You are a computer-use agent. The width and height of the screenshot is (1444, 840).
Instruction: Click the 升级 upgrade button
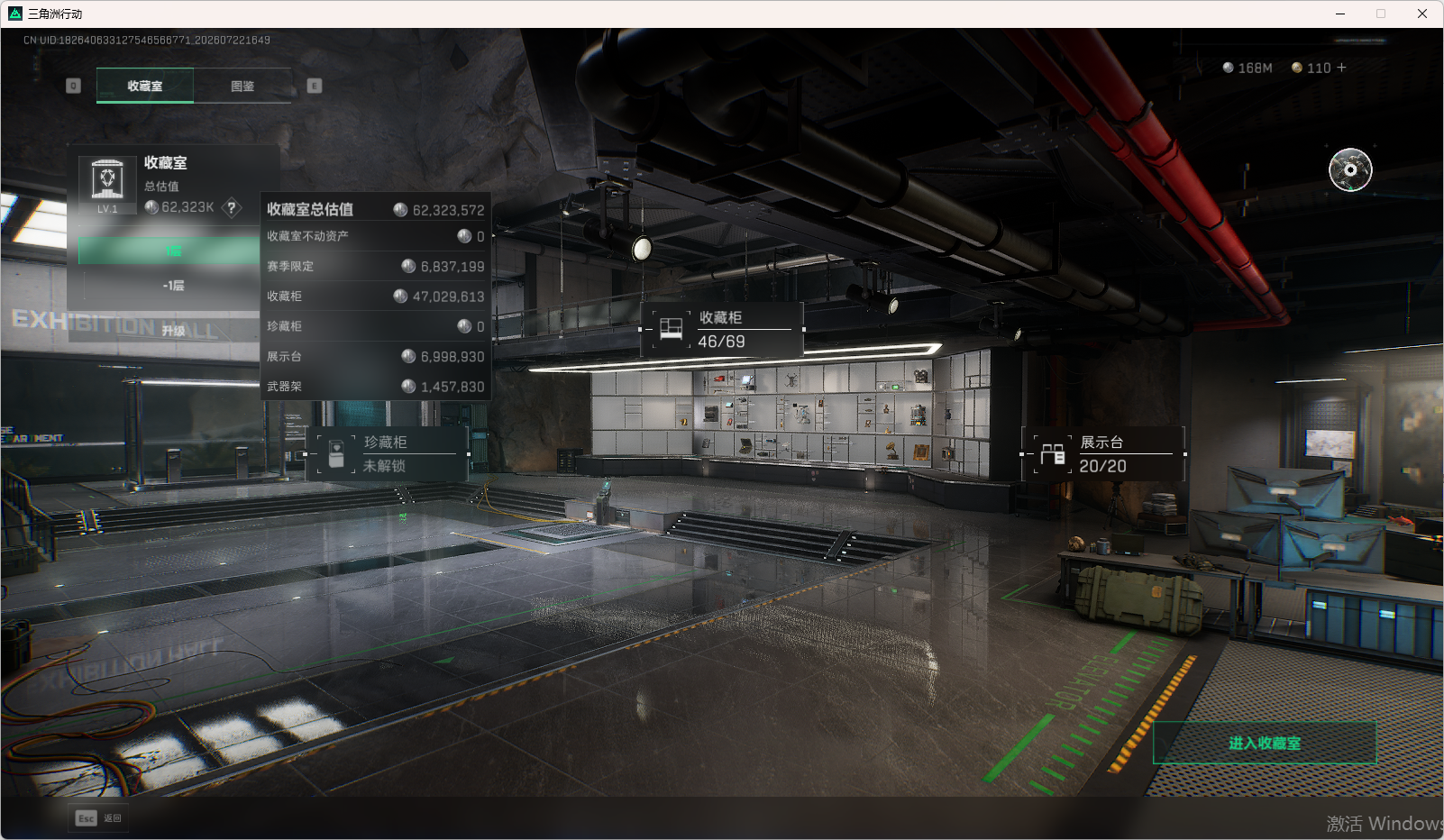click(173, 330)
